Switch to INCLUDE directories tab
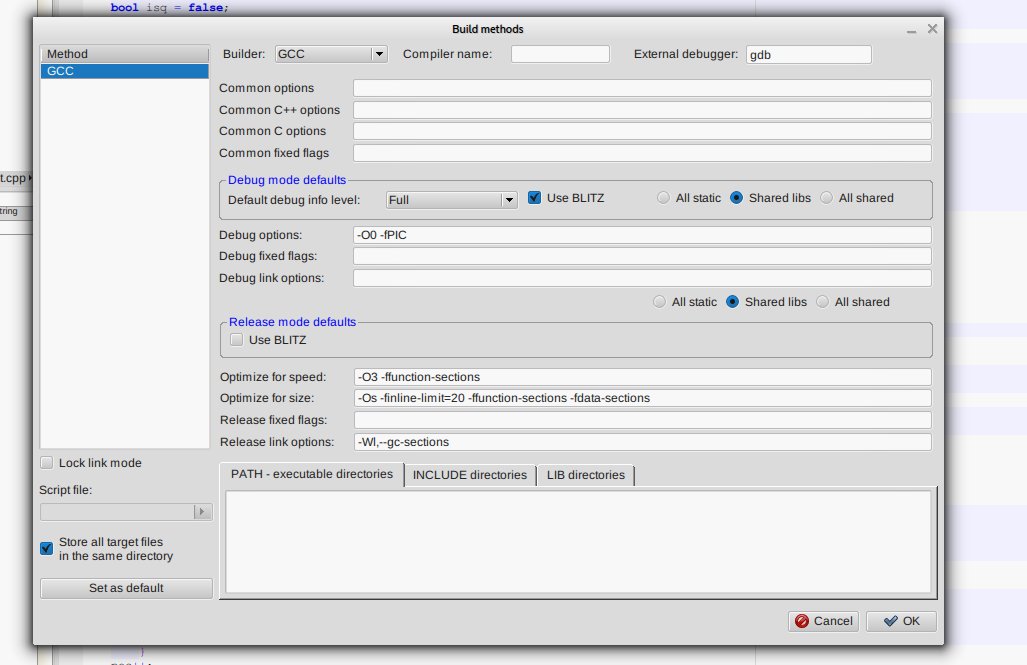1027x665 pixels. click(469, 475)
